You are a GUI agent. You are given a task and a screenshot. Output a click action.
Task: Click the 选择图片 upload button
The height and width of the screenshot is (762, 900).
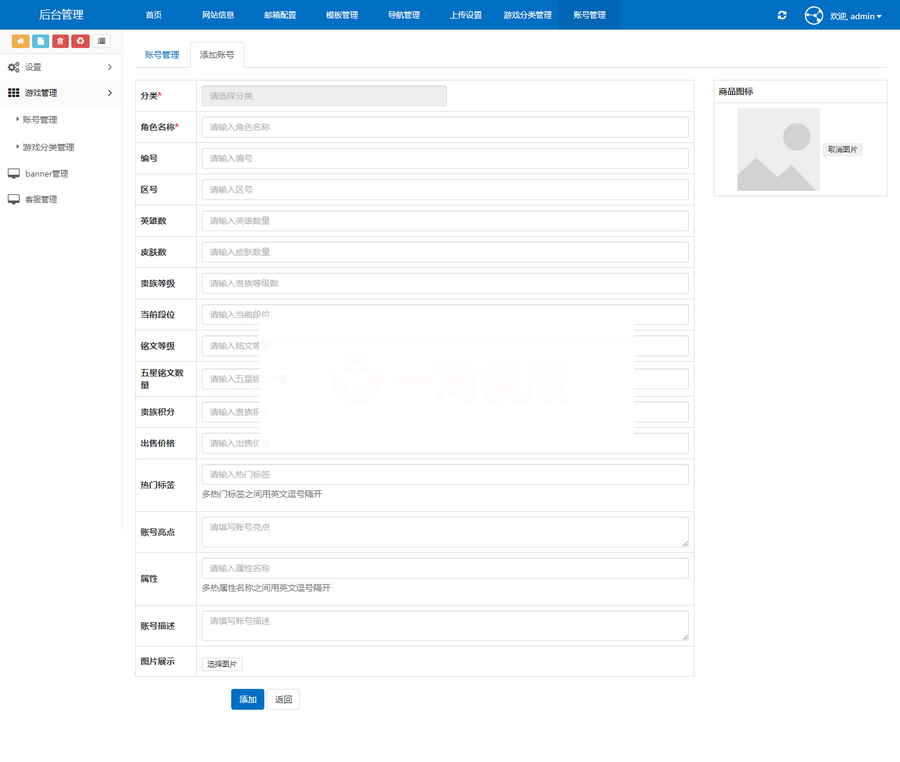(x=222, y=664)
